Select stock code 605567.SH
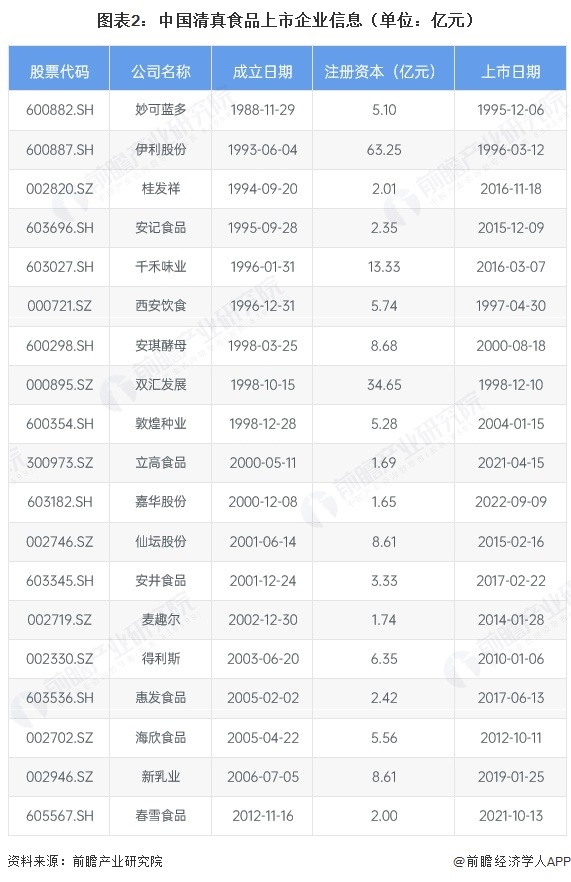 pos(60,816)
